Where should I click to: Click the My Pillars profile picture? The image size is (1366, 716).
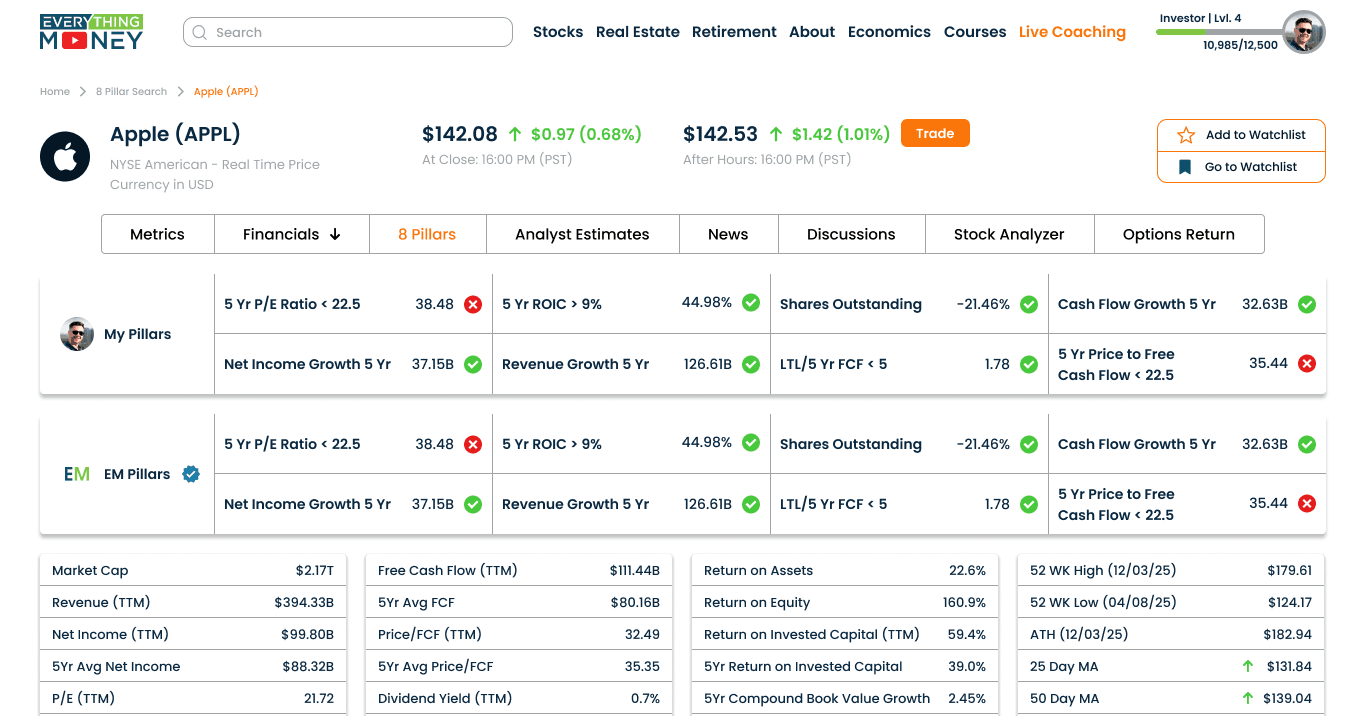77,334
